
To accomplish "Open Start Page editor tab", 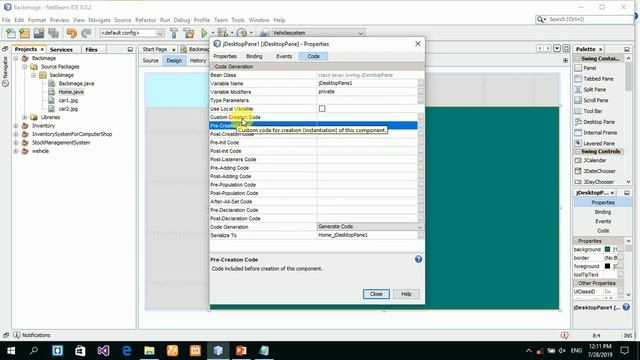I will point(155,49).
